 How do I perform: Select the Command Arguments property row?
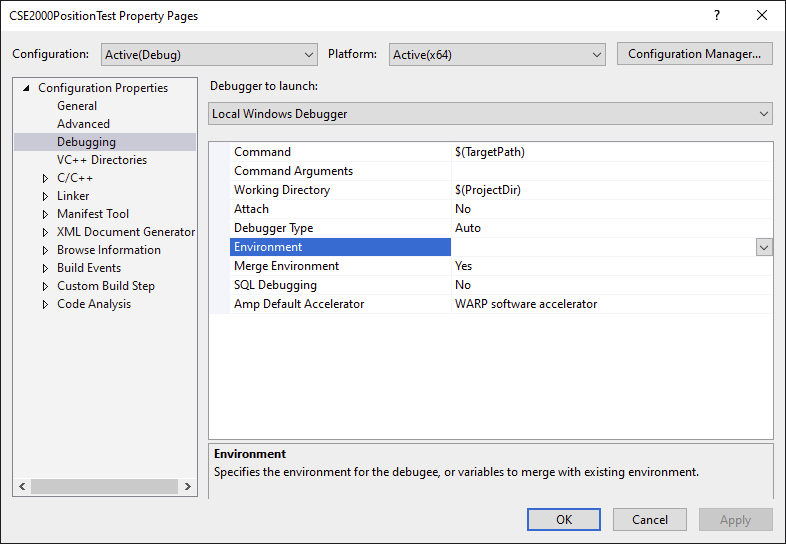coord(293,171)
